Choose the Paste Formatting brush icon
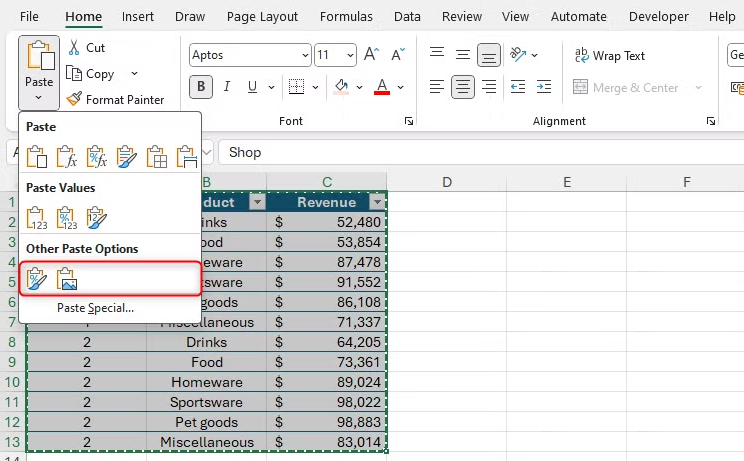The image size is (744, 461). point(37,279)
